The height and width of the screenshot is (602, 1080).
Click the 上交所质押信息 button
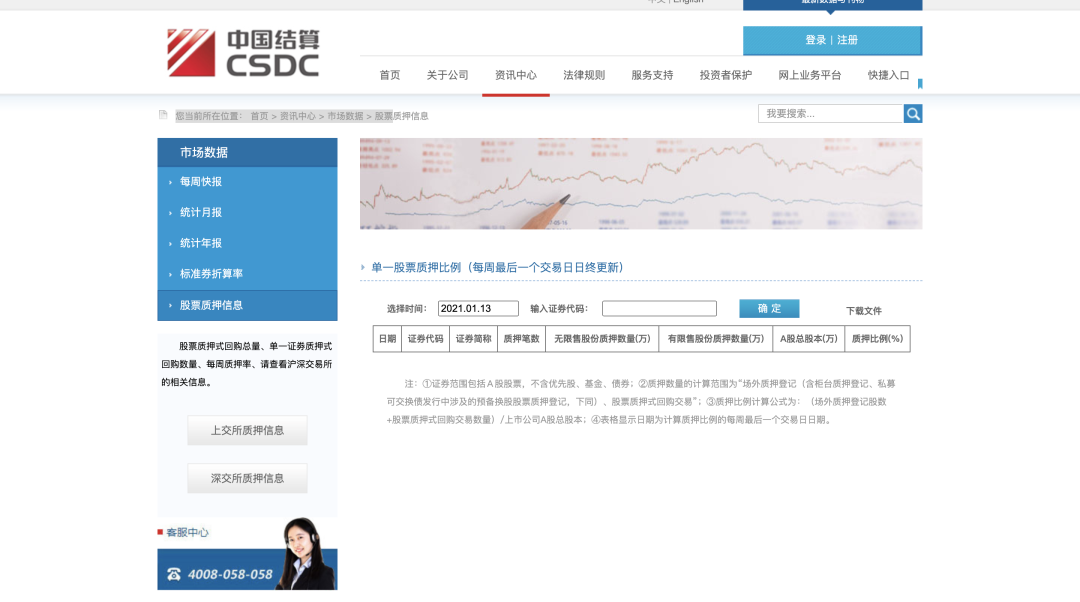click(247, 430)
